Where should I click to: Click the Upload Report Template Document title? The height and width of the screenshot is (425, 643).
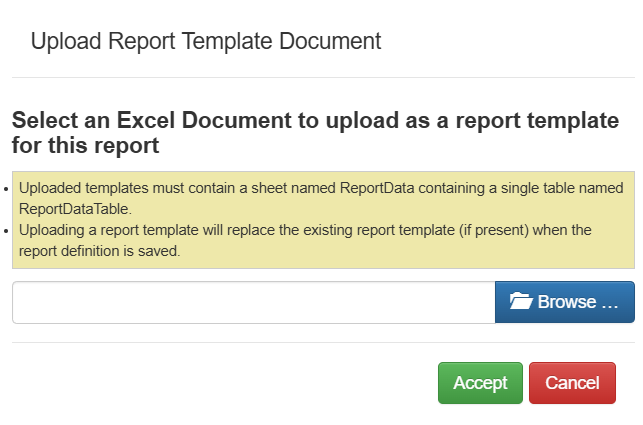click(x=206, y=41)
